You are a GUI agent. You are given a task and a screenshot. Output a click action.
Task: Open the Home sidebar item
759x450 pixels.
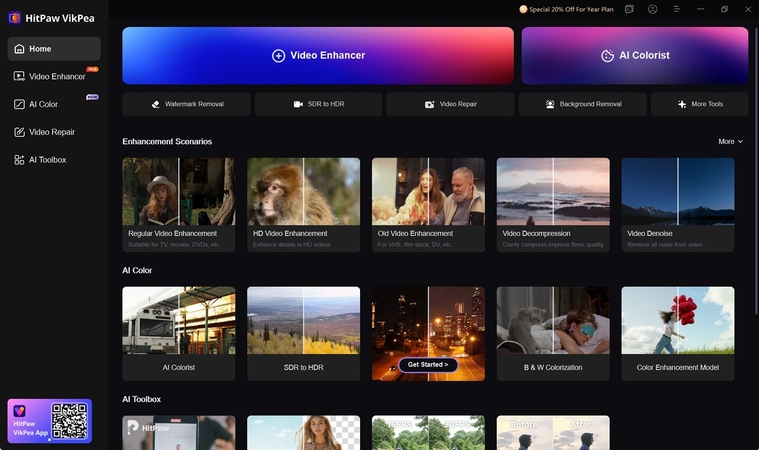pos(54,49)
